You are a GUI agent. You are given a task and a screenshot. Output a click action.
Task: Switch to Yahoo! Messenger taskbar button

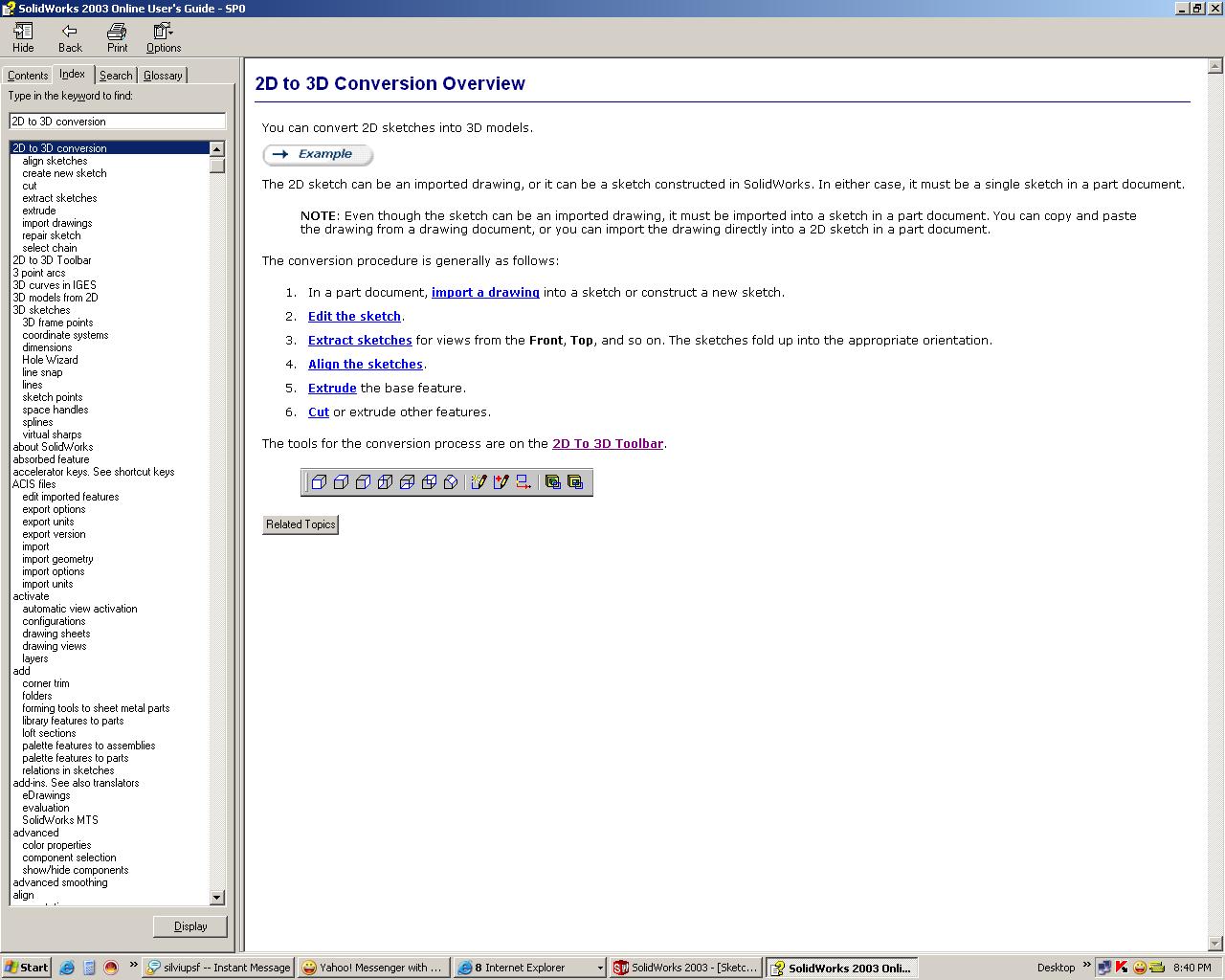pos(372,968)
